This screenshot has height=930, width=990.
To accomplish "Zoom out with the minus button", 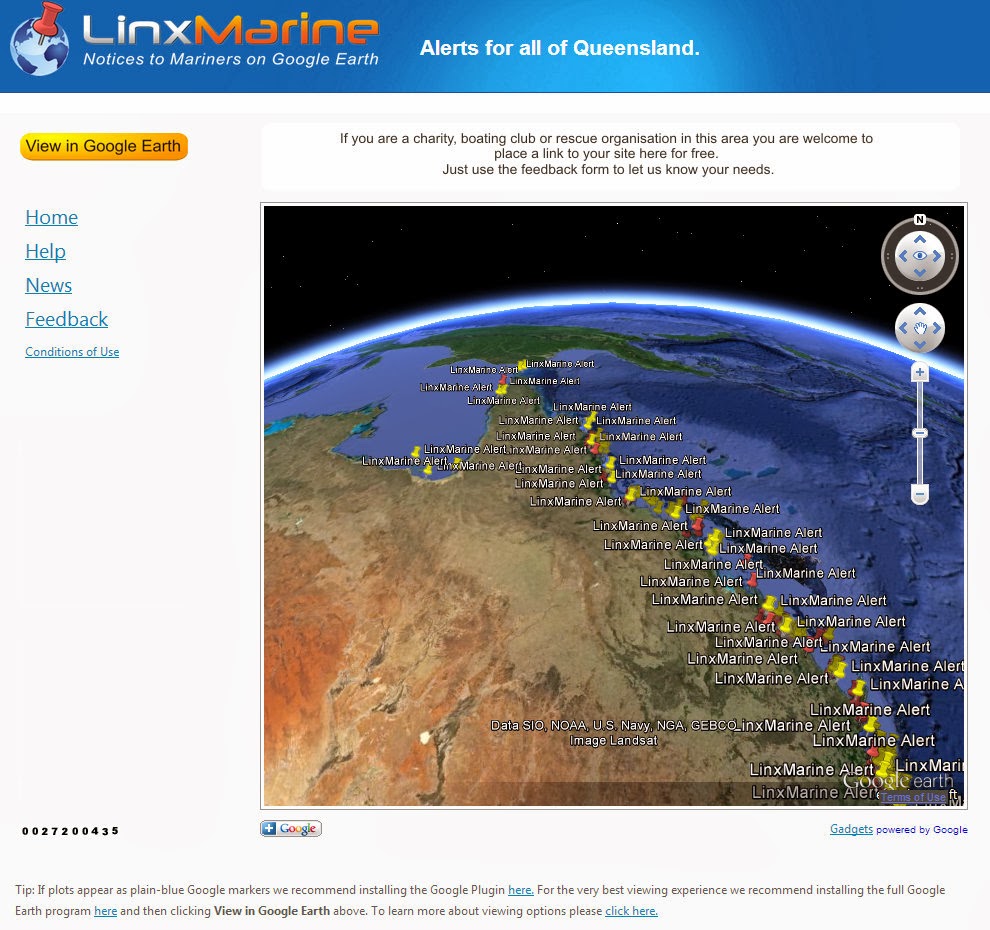I will click(x=919, y=494).
